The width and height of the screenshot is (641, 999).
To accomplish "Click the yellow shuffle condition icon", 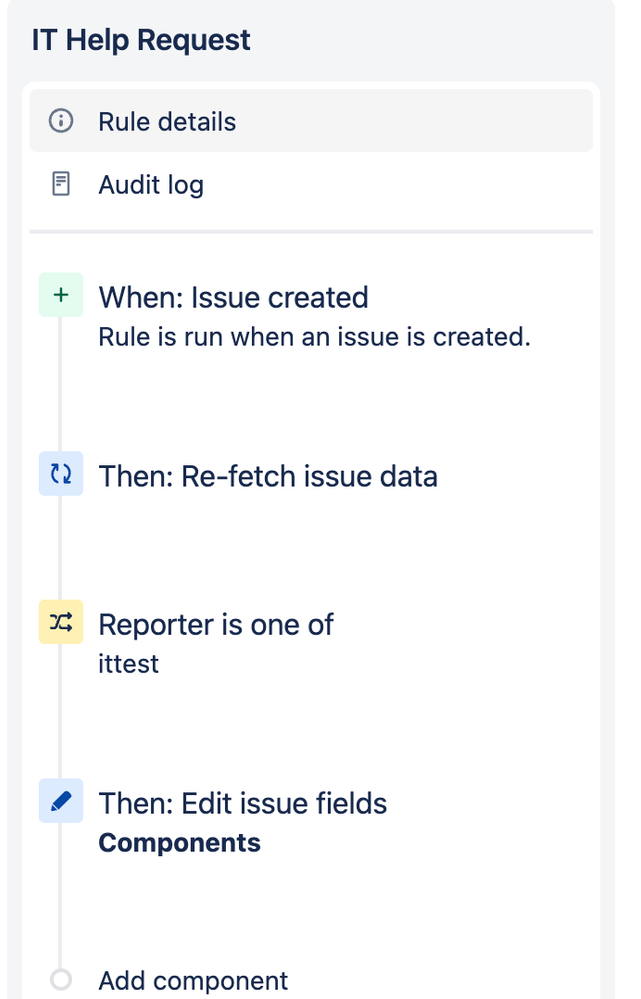I will pos(61,622).
